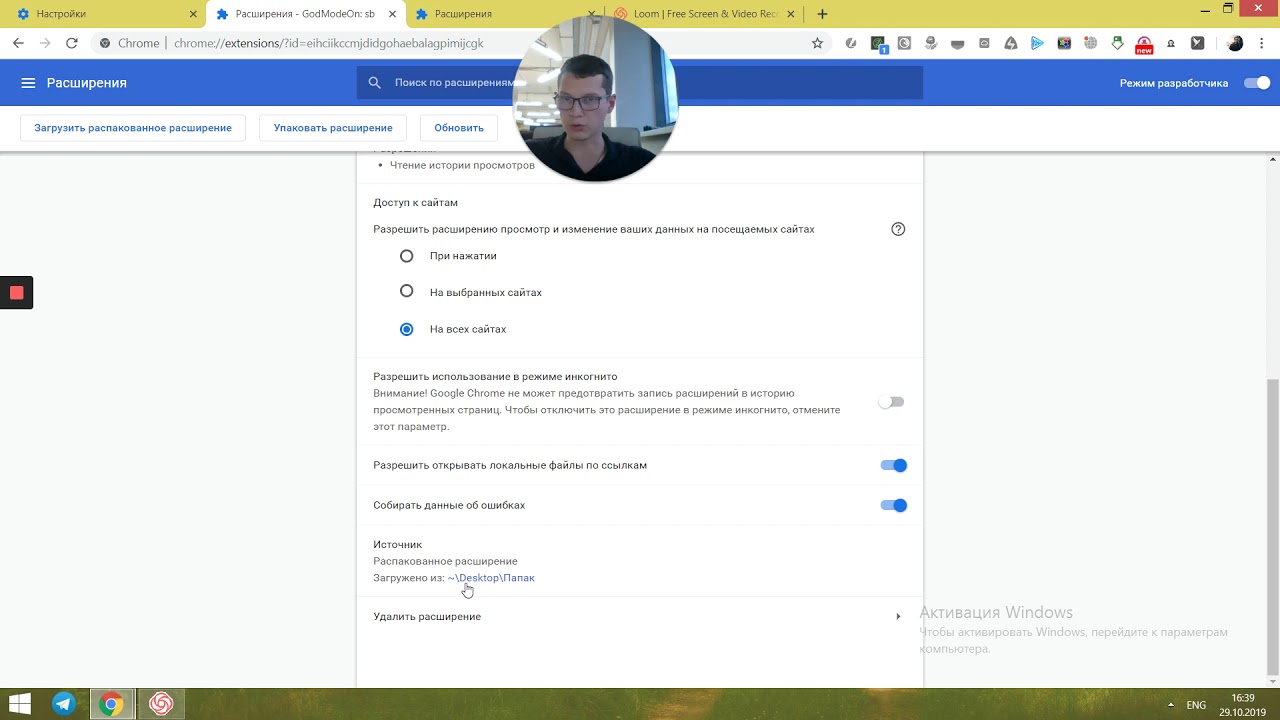1280x720 pixels.
Task: Toggle Разрешить открывать локальные файлы по ссылкам
Action: point(893,465)
